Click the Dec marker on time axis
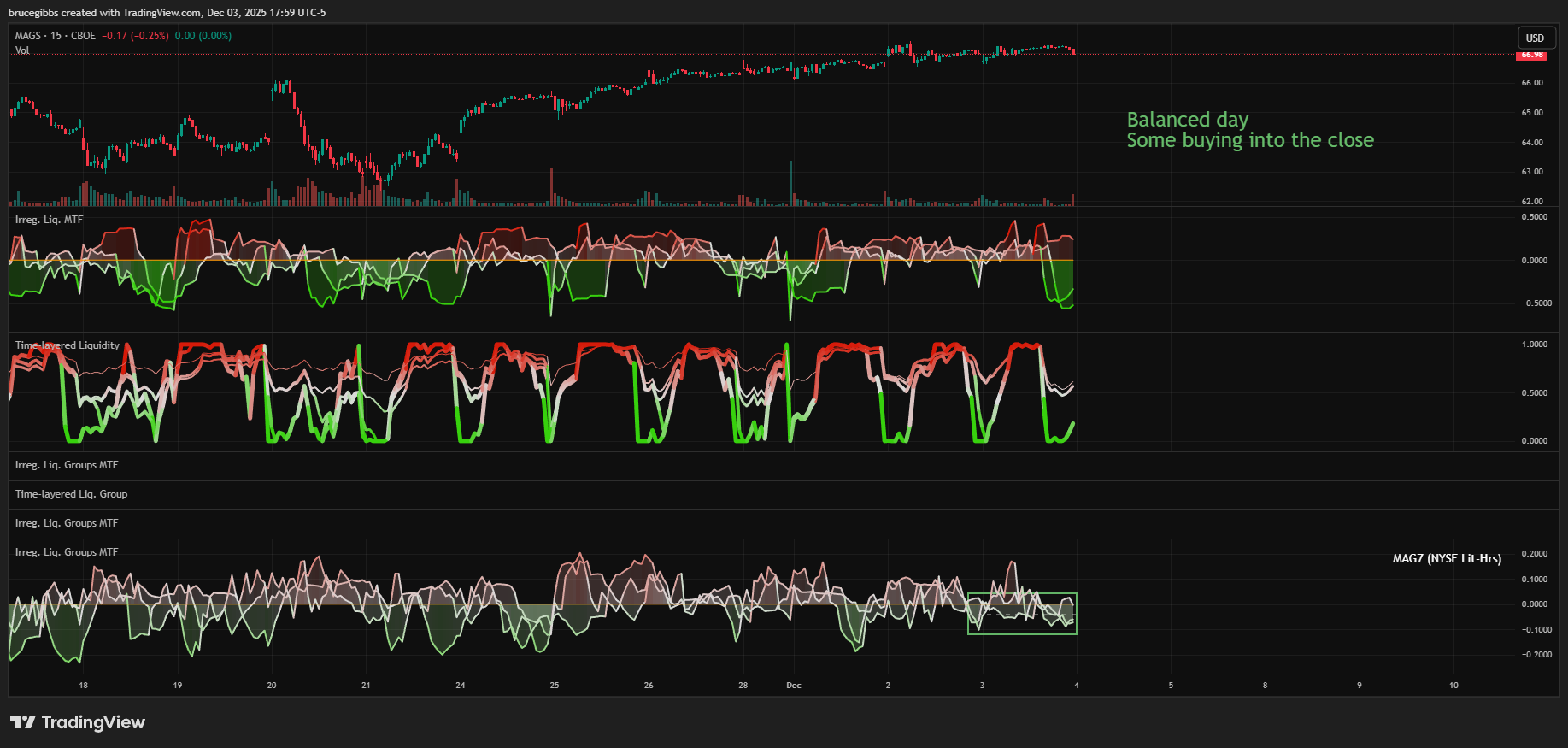The image size is (1568, 748). coord(793,686)
